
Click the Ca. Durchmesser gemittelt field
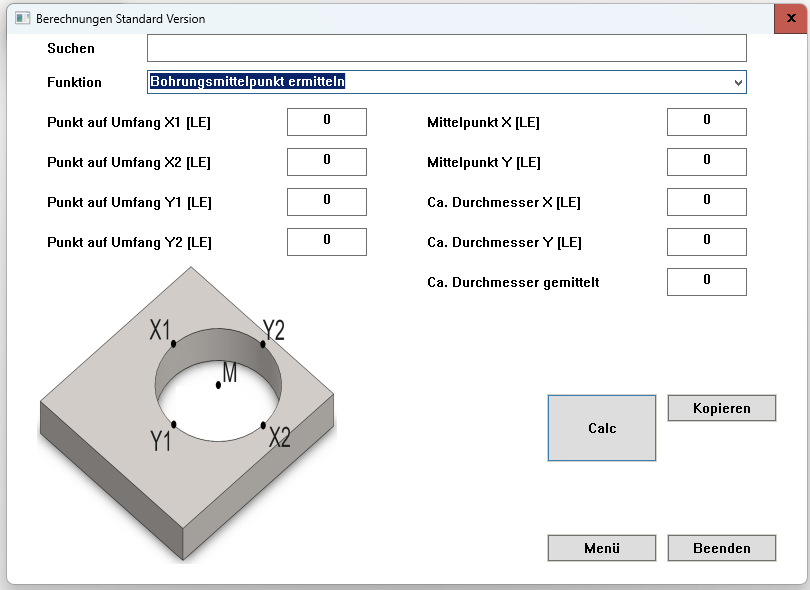[x=706, y=282]
